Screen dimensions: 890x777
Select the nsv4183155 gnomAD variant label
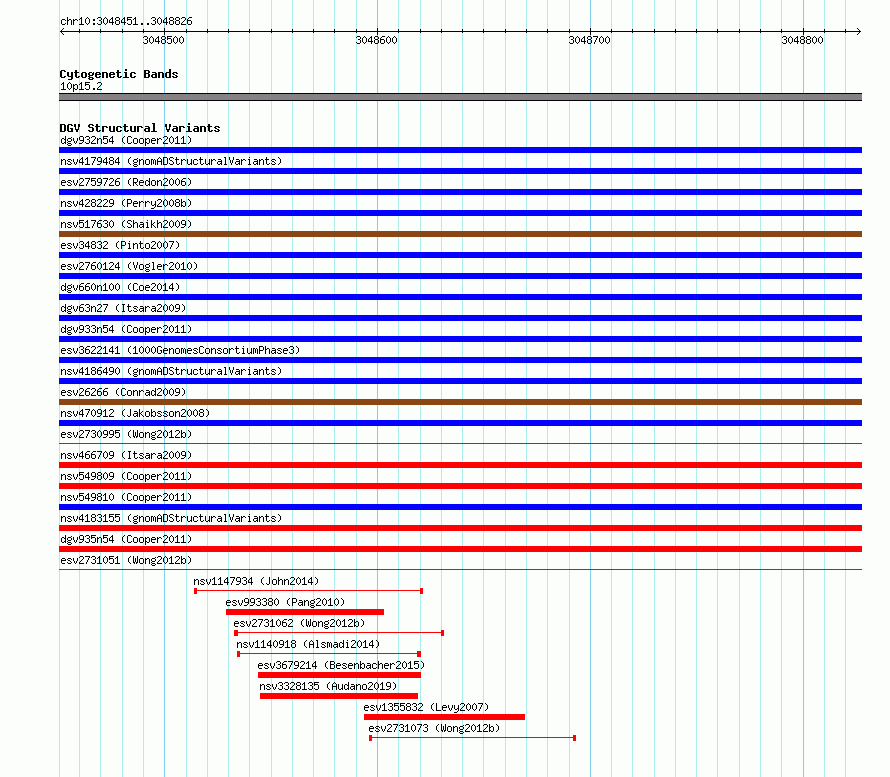click(171, 518)
